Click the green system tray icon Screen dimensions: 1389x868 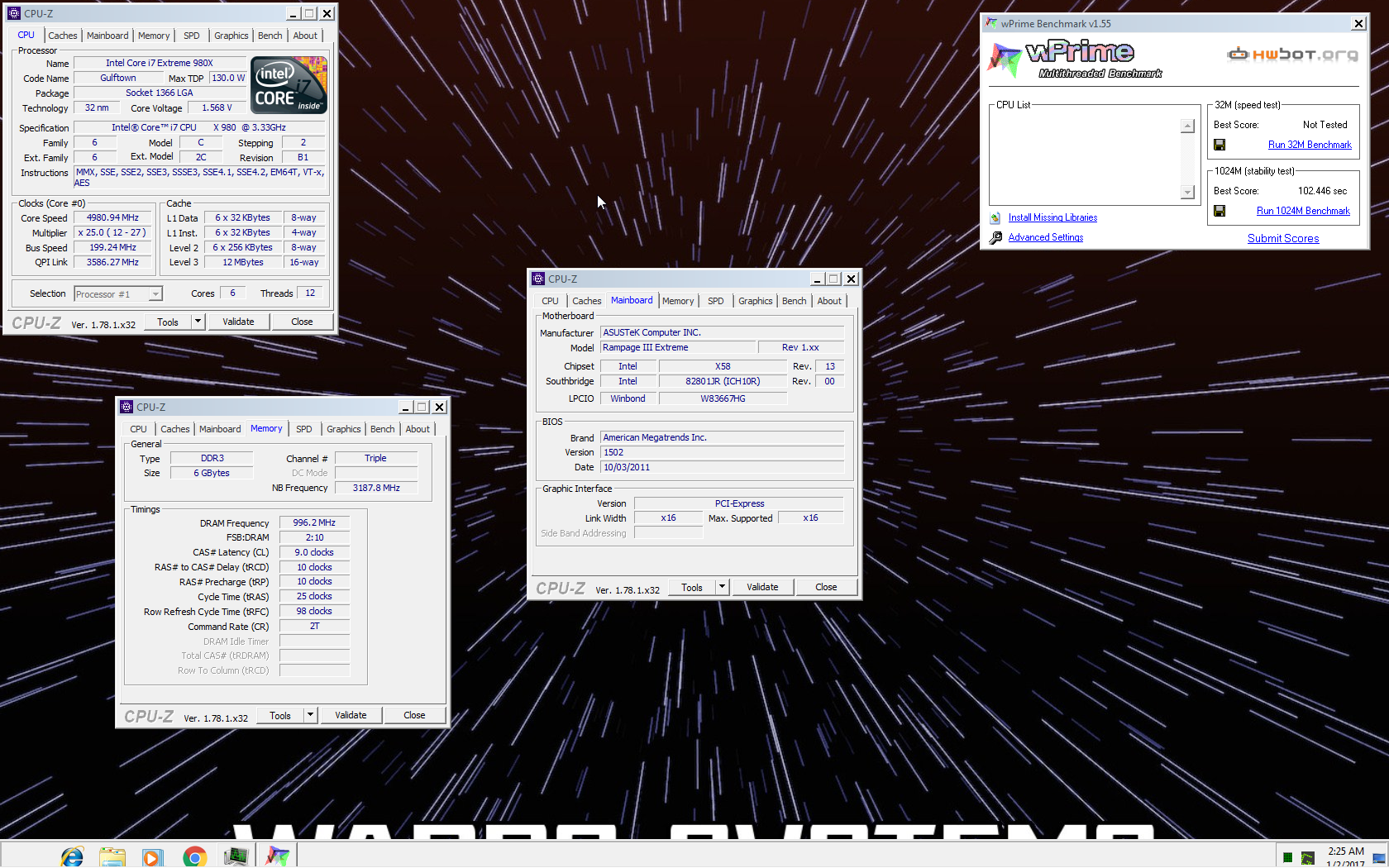point(1287,858)
